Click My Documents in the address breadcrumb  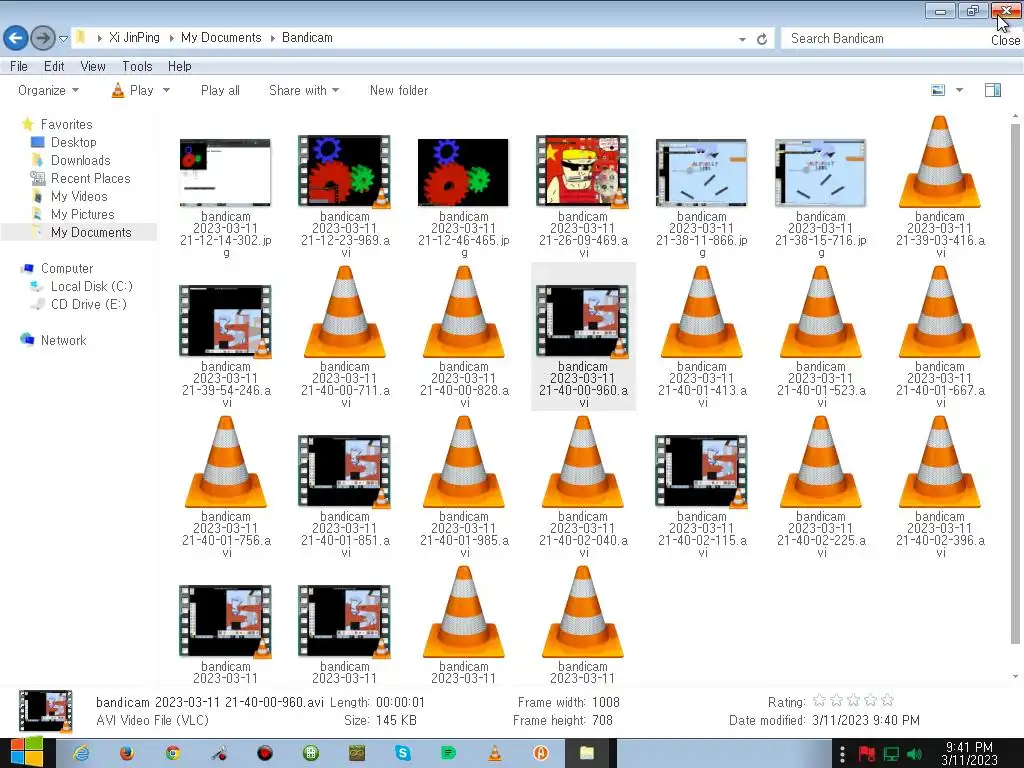[x=221, y=38]
